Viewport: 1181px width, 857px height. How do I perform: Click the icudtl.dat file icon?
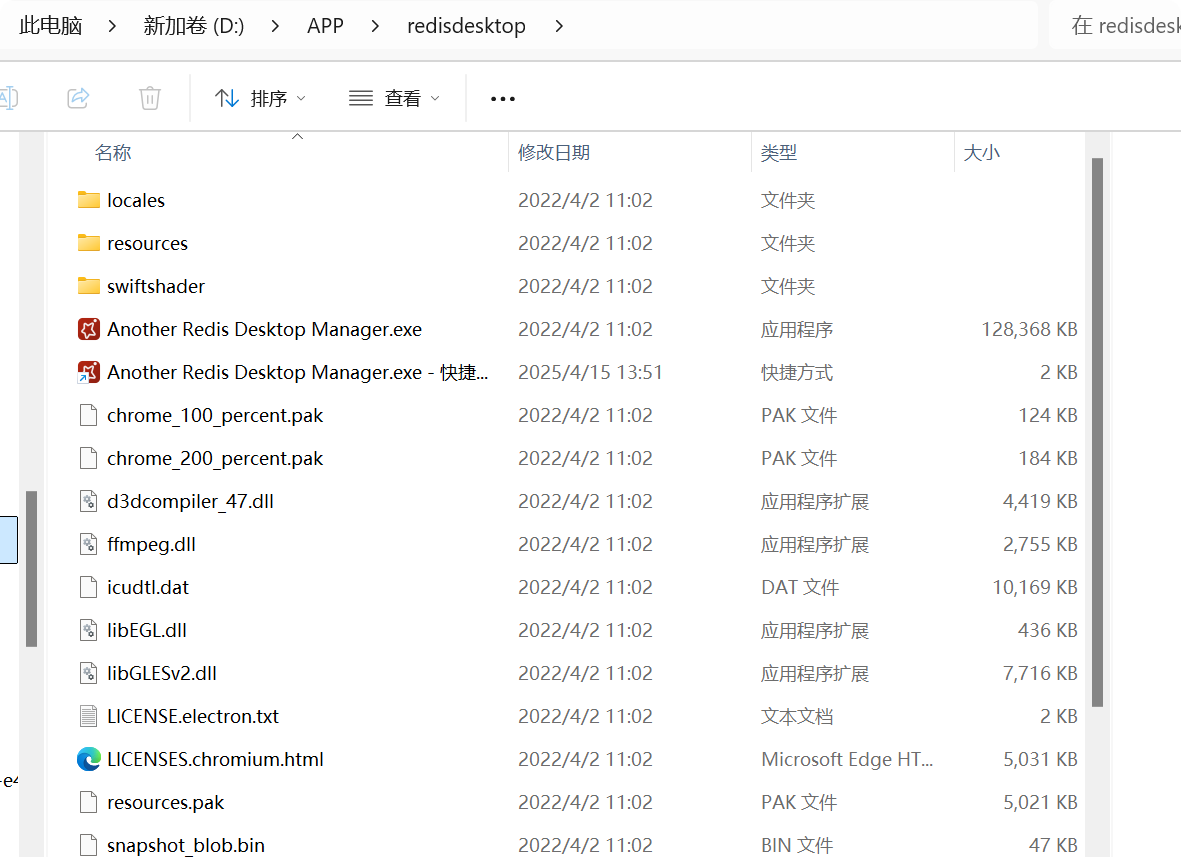[88, 587]
